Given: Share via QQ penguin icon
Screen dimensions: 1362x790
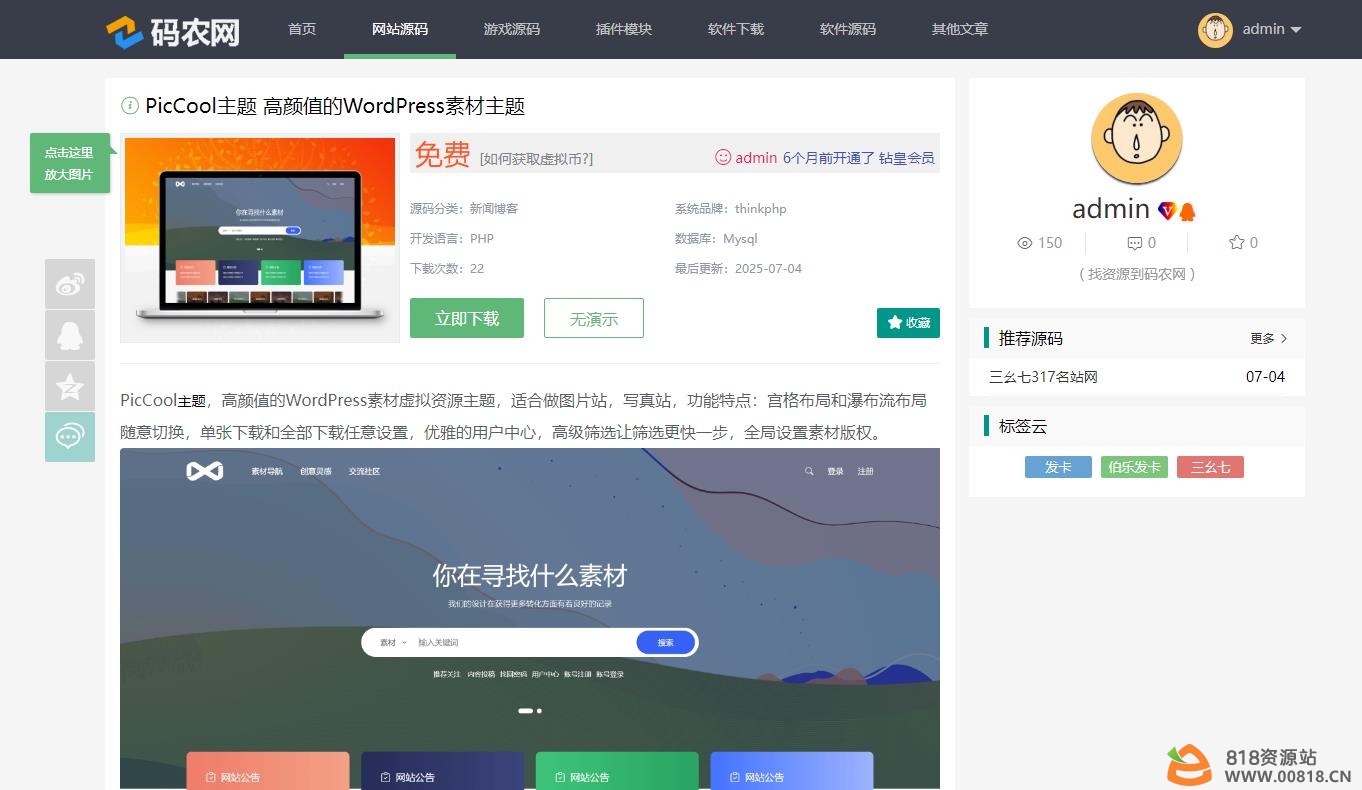Looking at the screenshot, I should coord(70,335).
